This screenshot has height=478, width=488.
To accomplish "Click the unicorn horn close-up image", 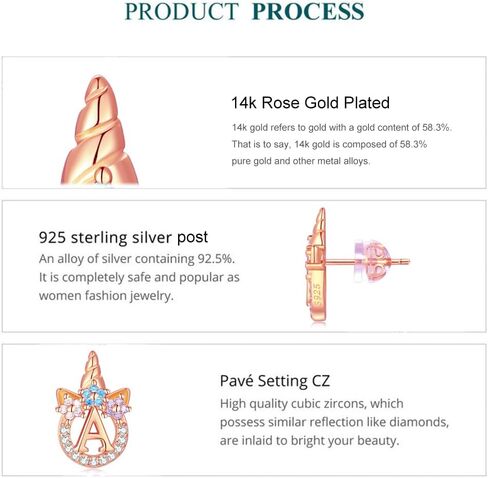I will point(100,130).
